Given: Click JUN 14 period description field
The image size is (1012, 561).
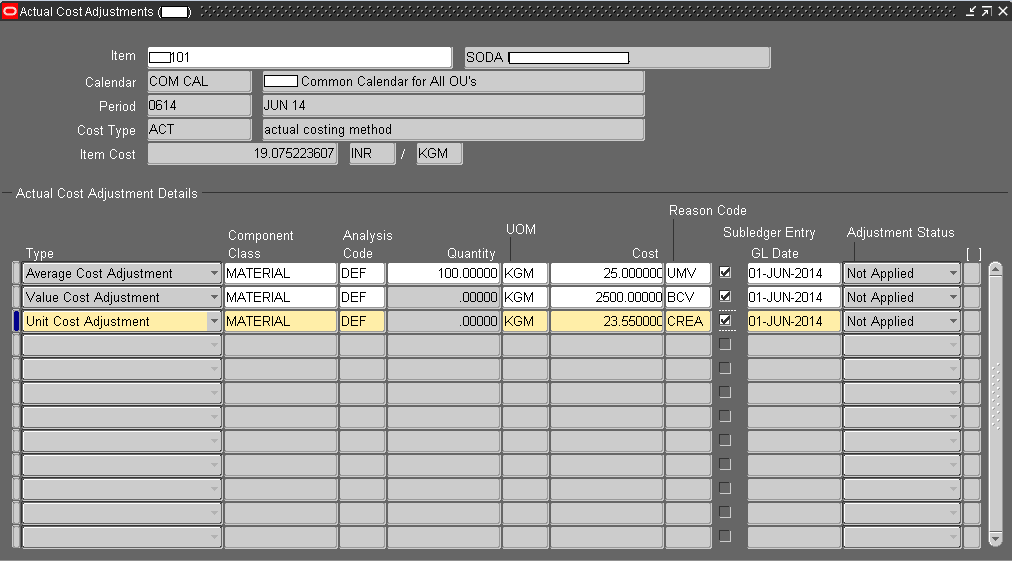Looking at the screenshot, I should tap(453, 105).
